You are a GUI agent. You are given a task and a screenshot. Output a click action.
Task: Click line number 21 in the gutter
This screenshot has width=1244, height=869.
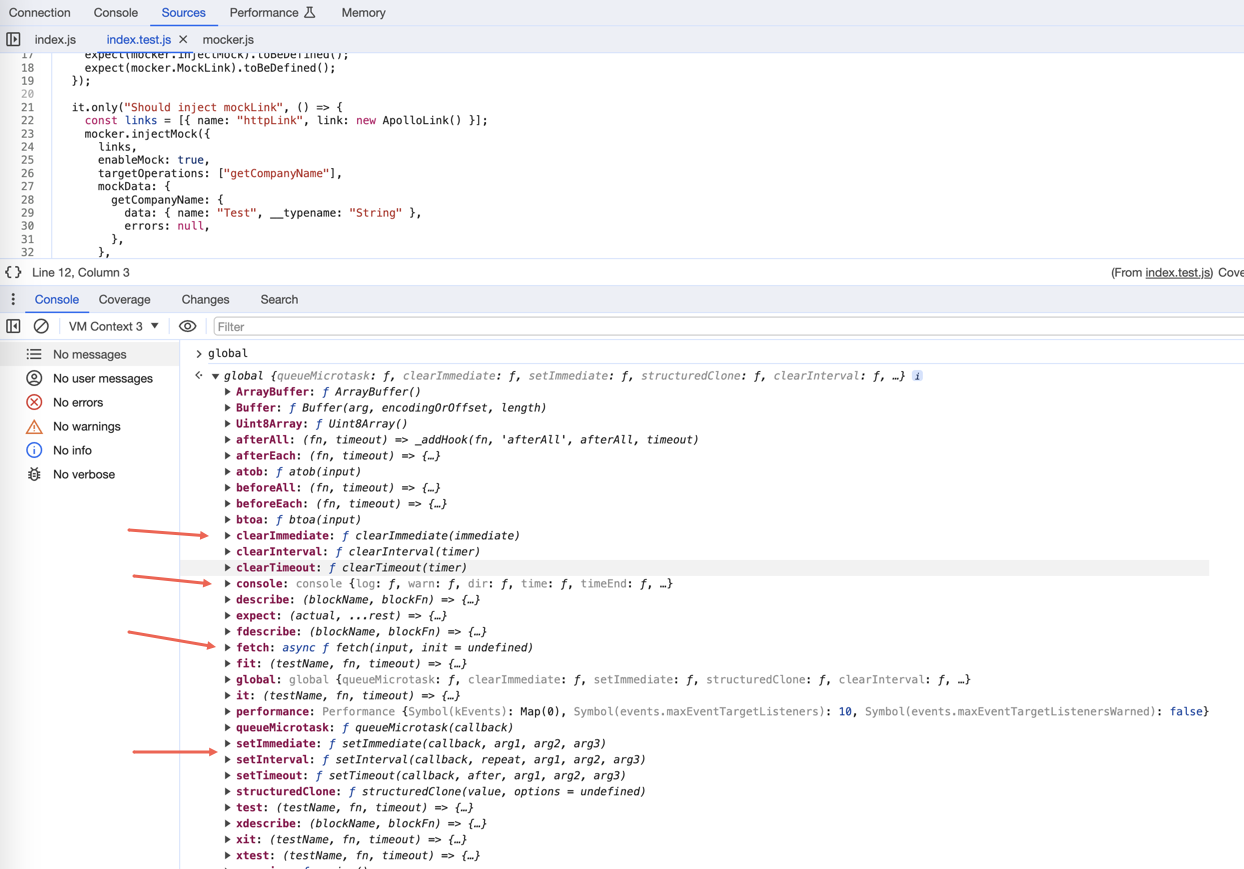point(27,107)
